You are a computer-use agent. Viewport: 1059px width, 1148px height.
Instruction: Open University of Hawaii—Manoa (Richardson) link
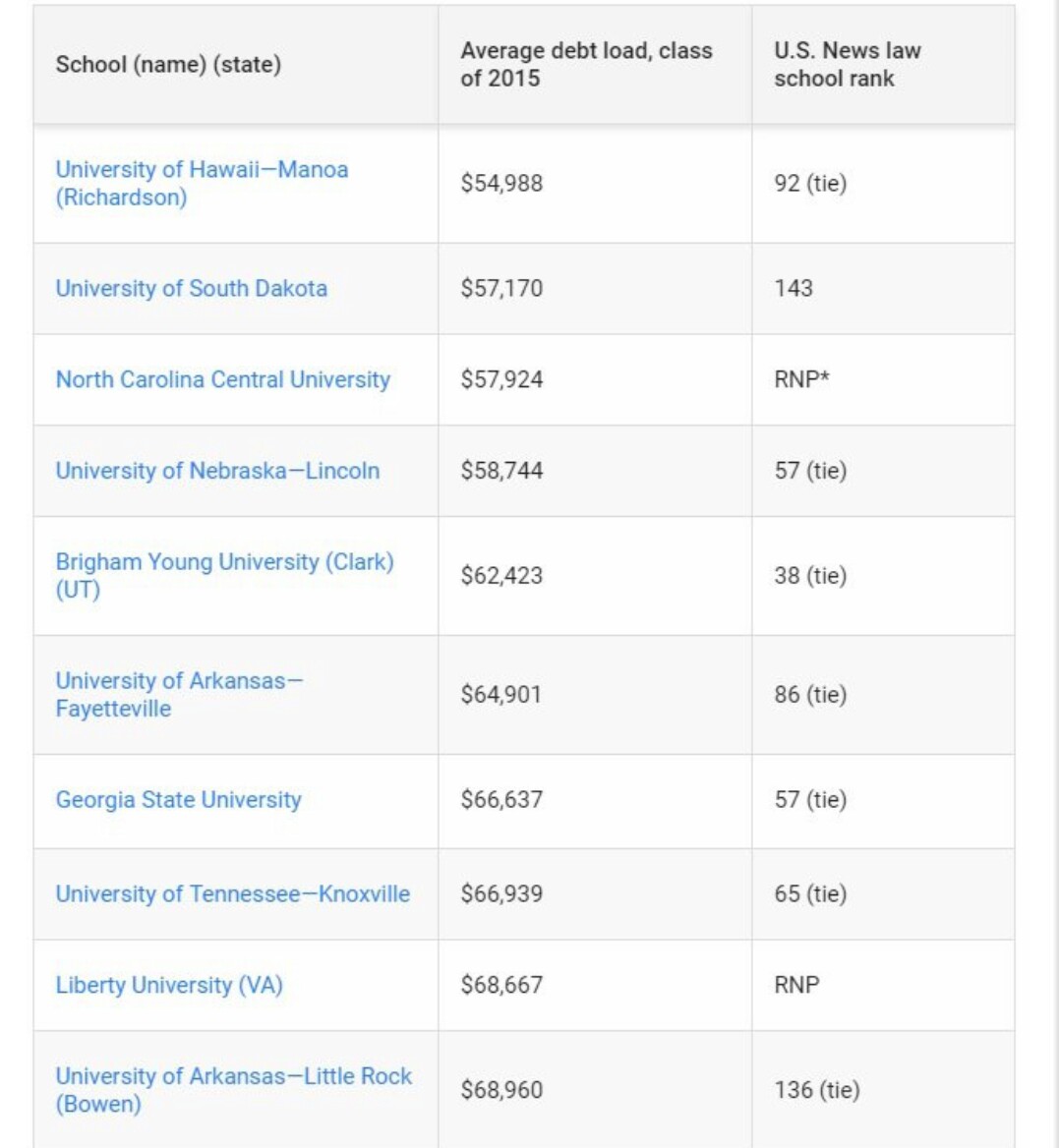[202, 183]
